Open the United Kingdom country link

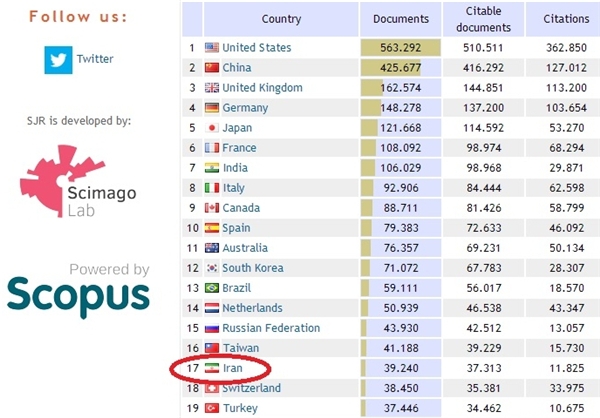(x=262, y=87)
